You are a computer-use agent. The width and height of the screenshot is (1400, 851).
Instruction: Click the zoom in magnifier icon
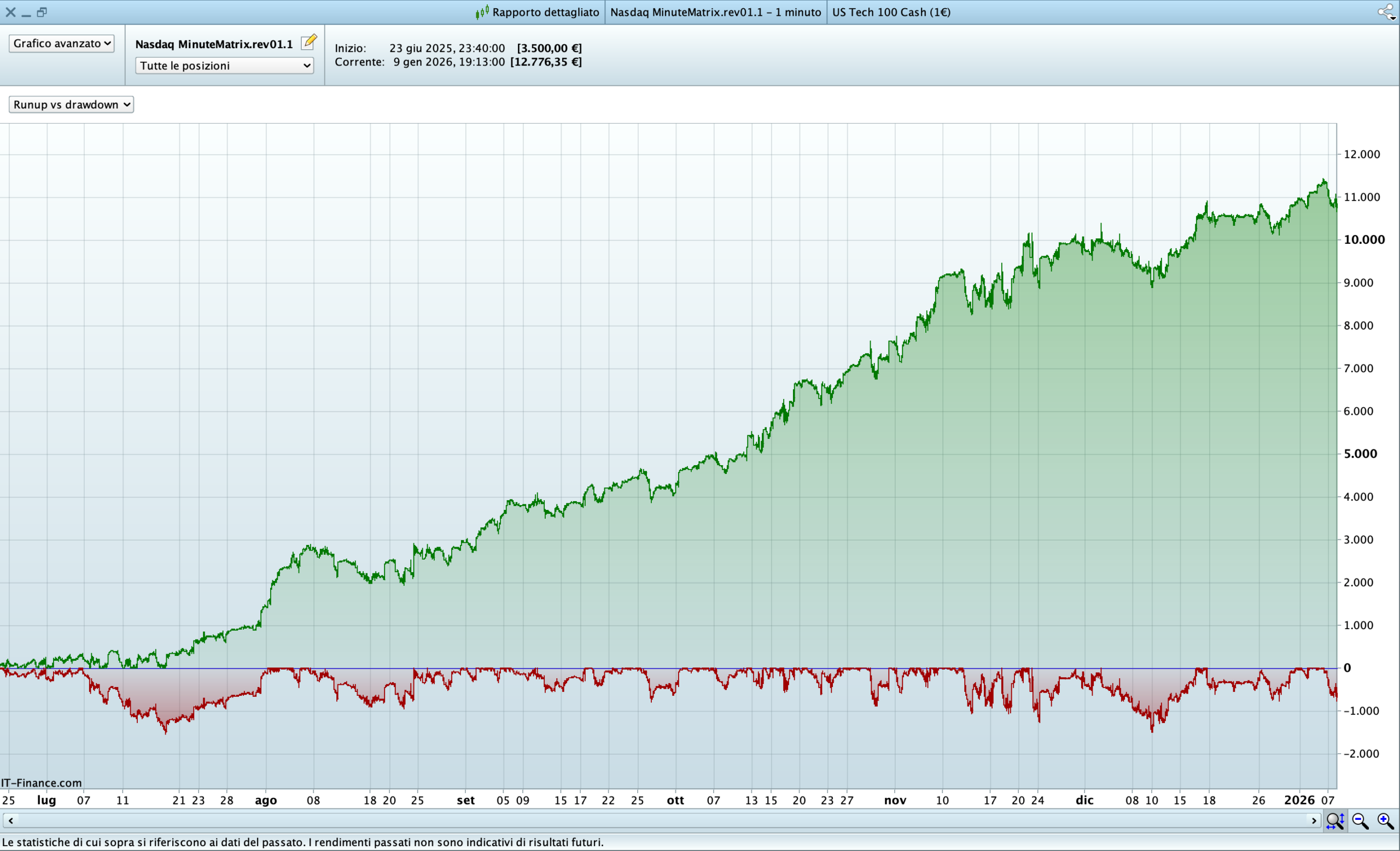coord(1385,820)
